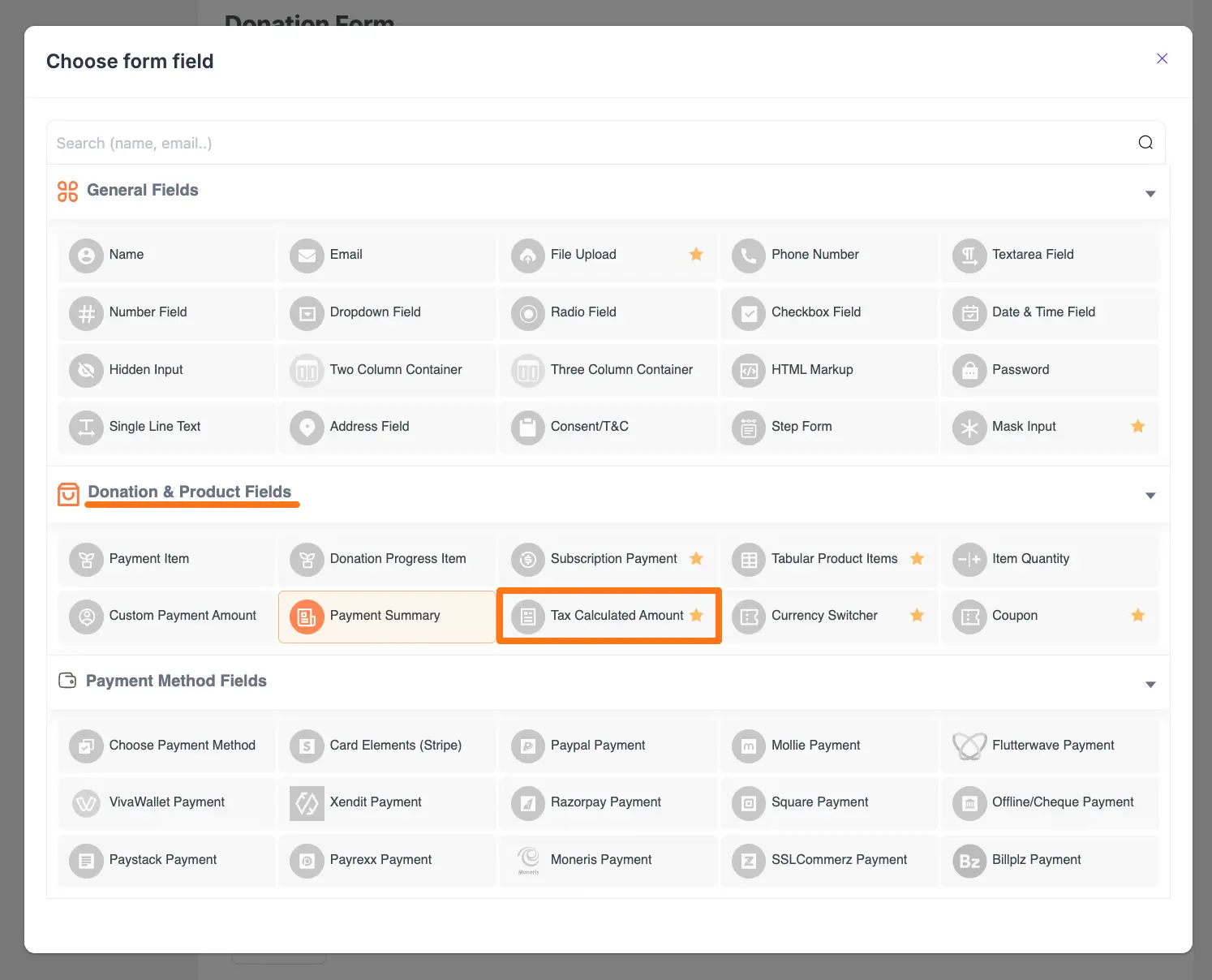Click the Coupon field icon
This screenshot has height=980, width=1212.
[x=969, y=616]
